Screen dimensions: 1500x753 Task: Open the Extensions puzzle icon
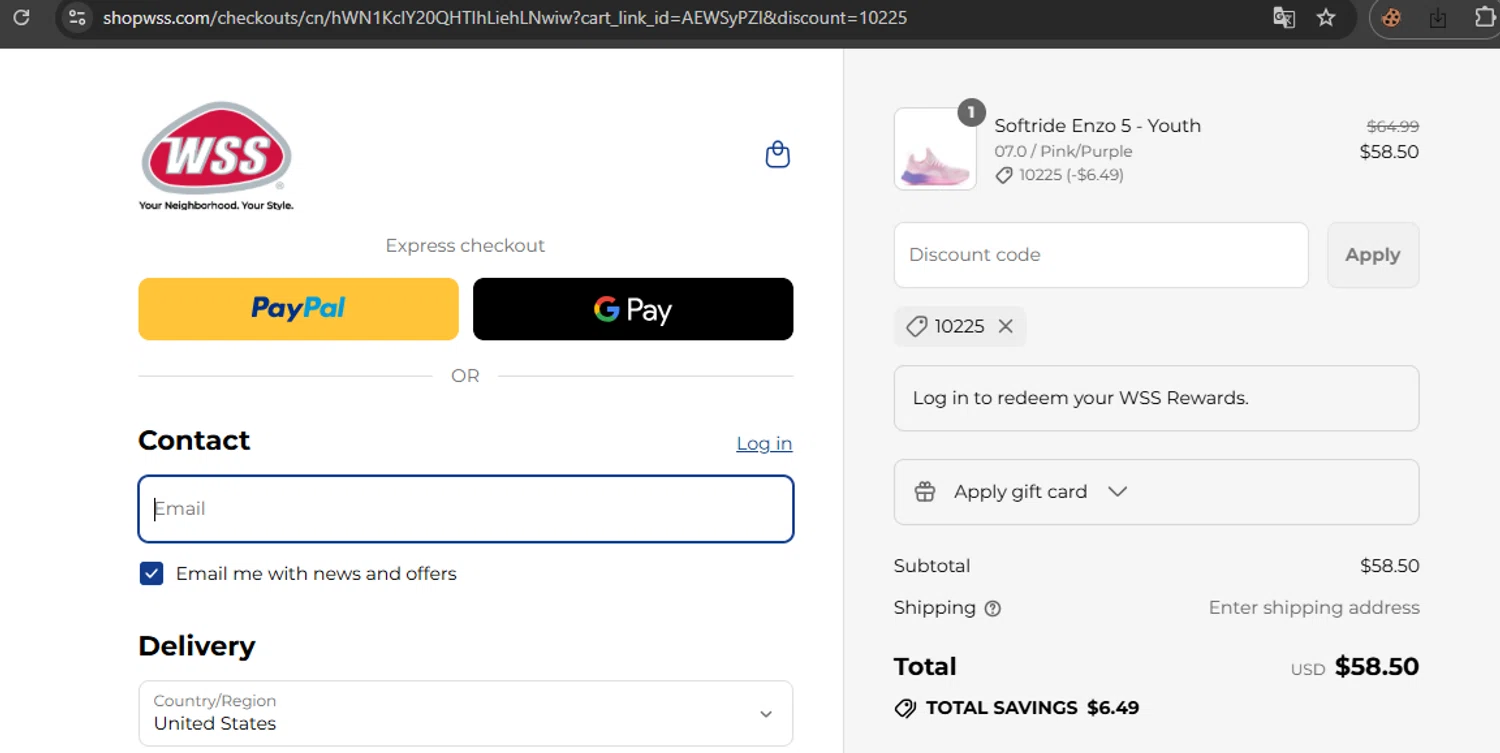(x=1485, y=17)
